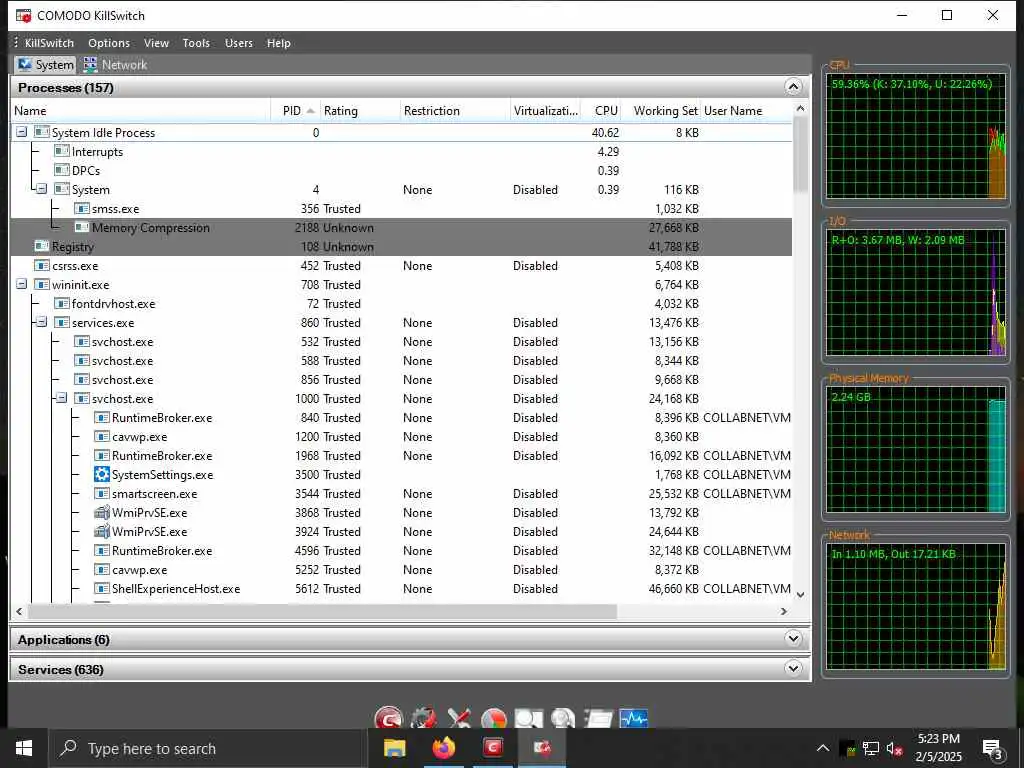
Task: Select the DPCs row
Action: pos(401,170)
